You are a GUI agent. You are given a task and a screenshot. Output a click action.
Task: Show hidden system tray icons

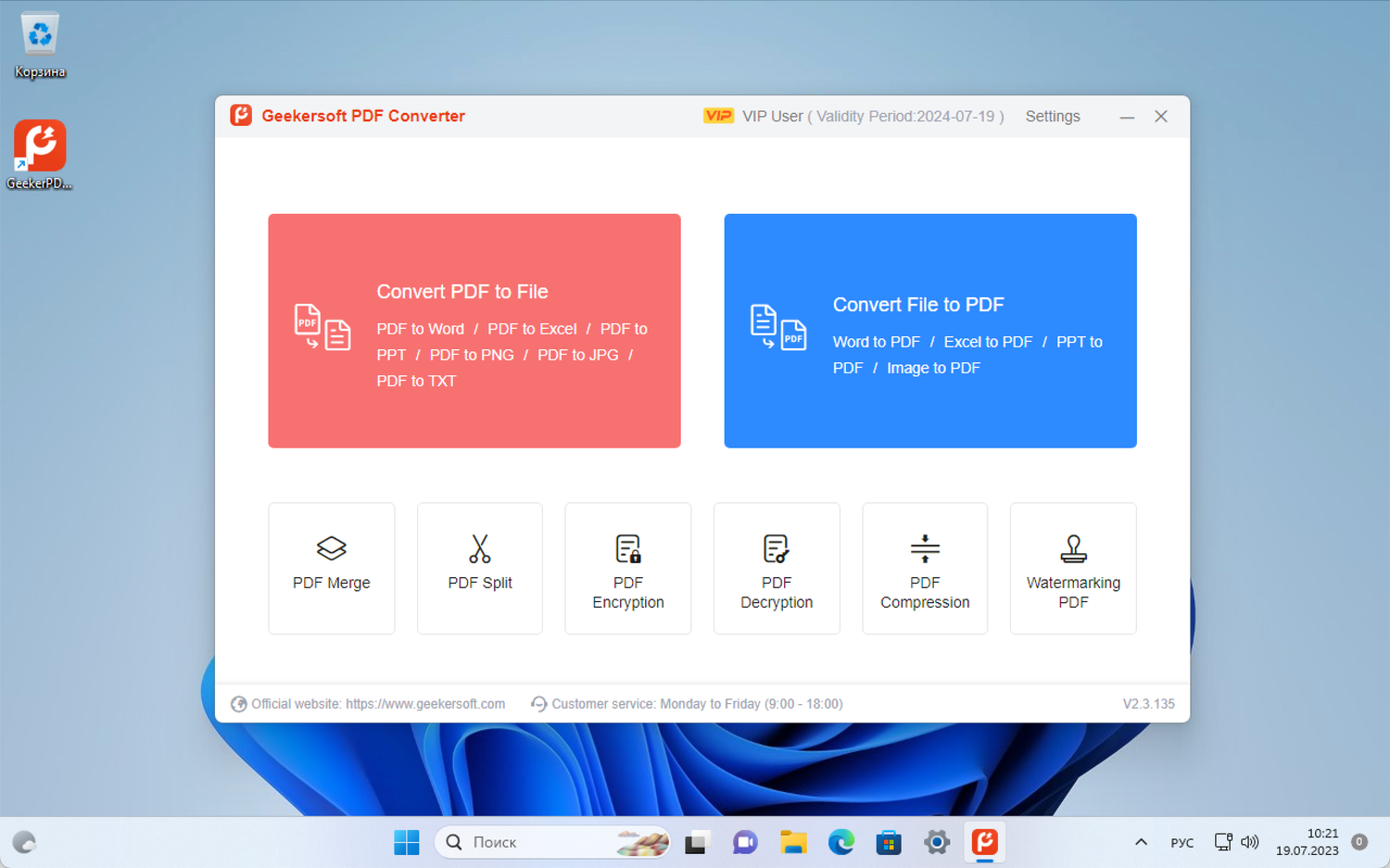[1142, 842]
